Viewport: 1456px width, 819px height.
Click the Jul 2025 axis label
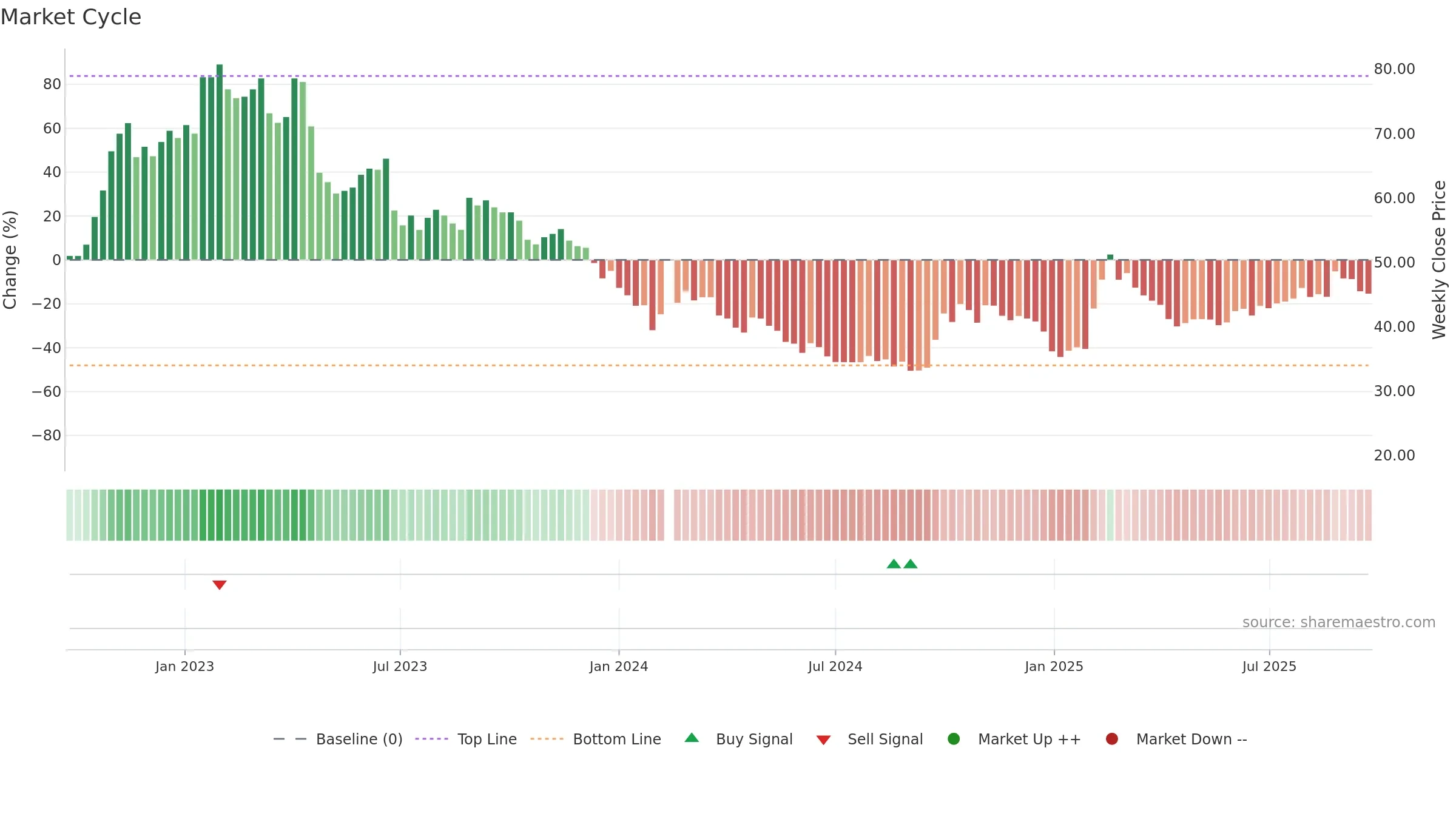(1269, 666)
